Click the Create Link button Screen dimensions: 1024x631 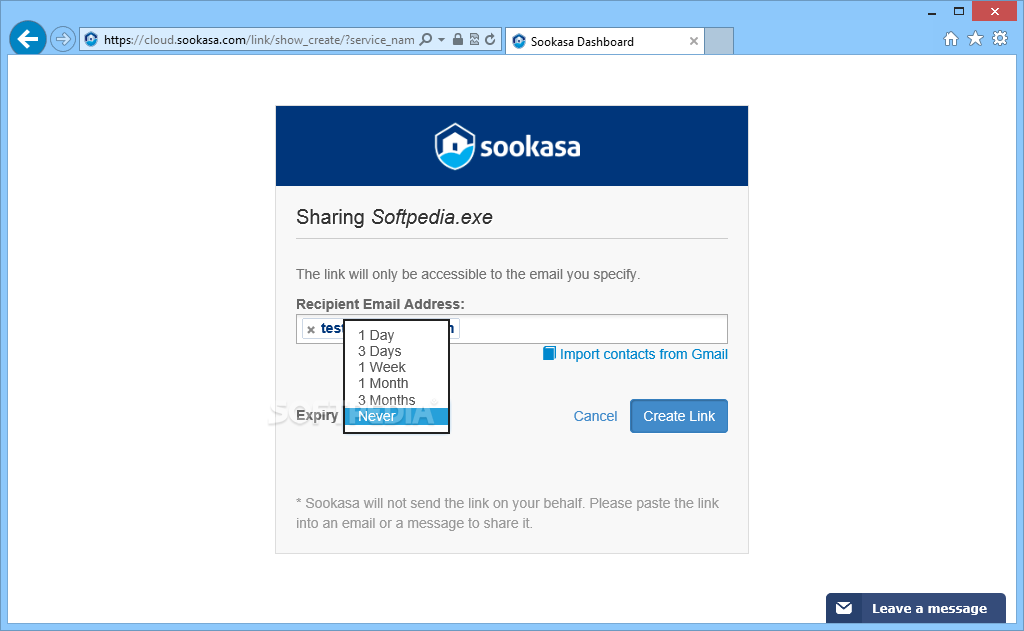679,416
